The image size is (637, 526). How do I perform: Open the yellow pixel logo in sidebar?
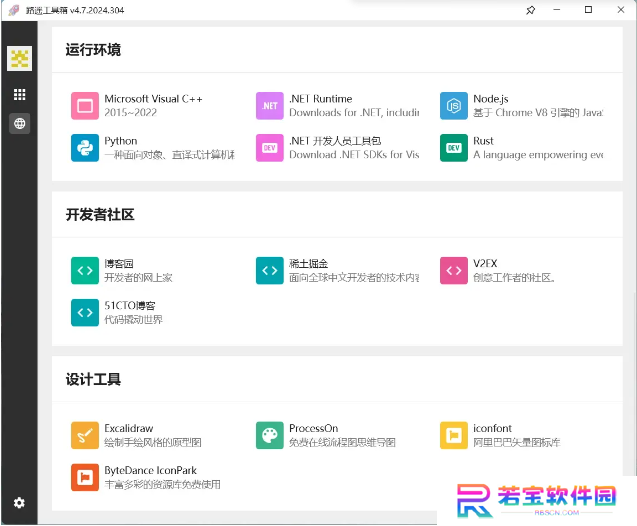point(20,58)
